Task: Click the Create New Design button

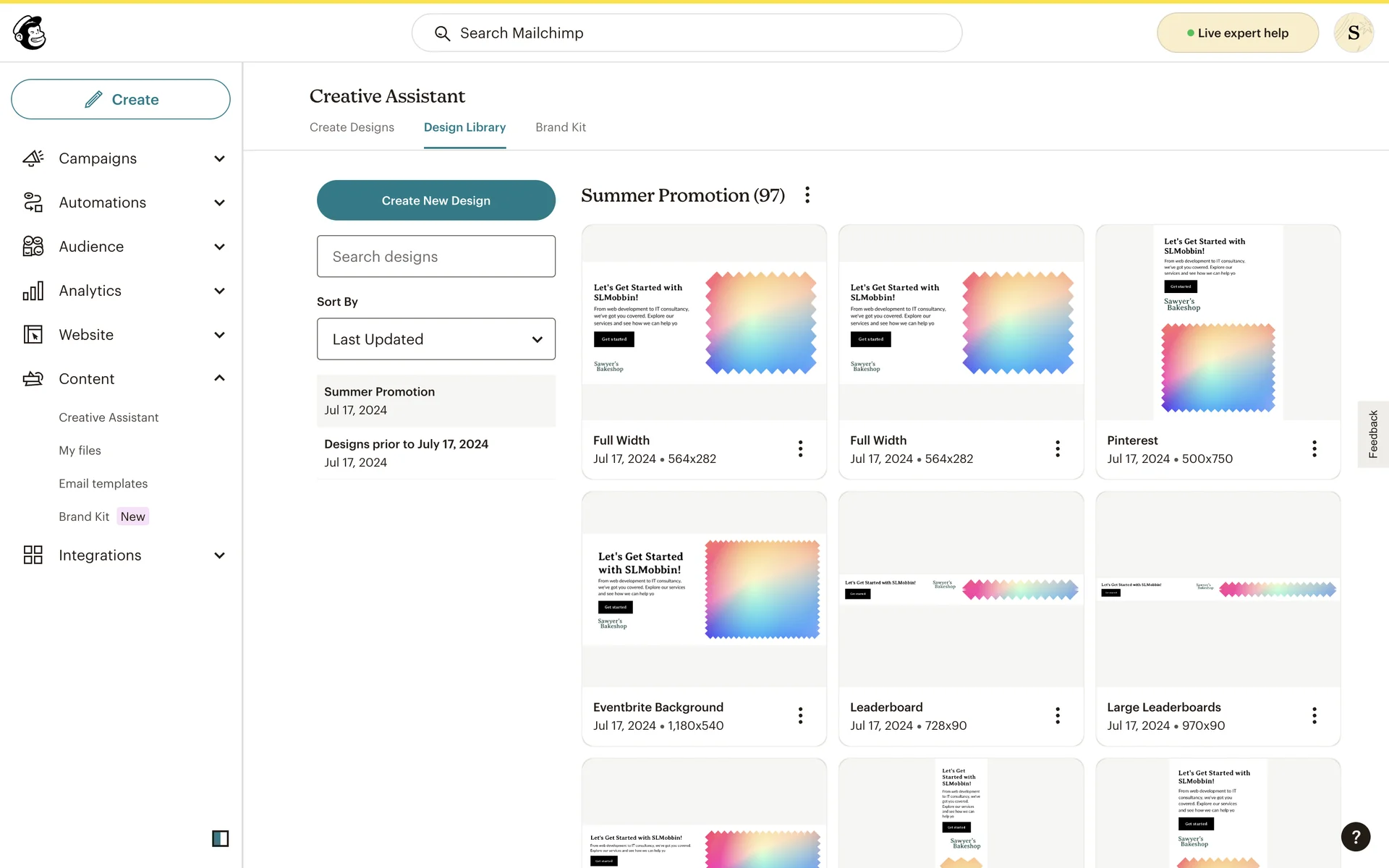Action: [x=436, y=200]
